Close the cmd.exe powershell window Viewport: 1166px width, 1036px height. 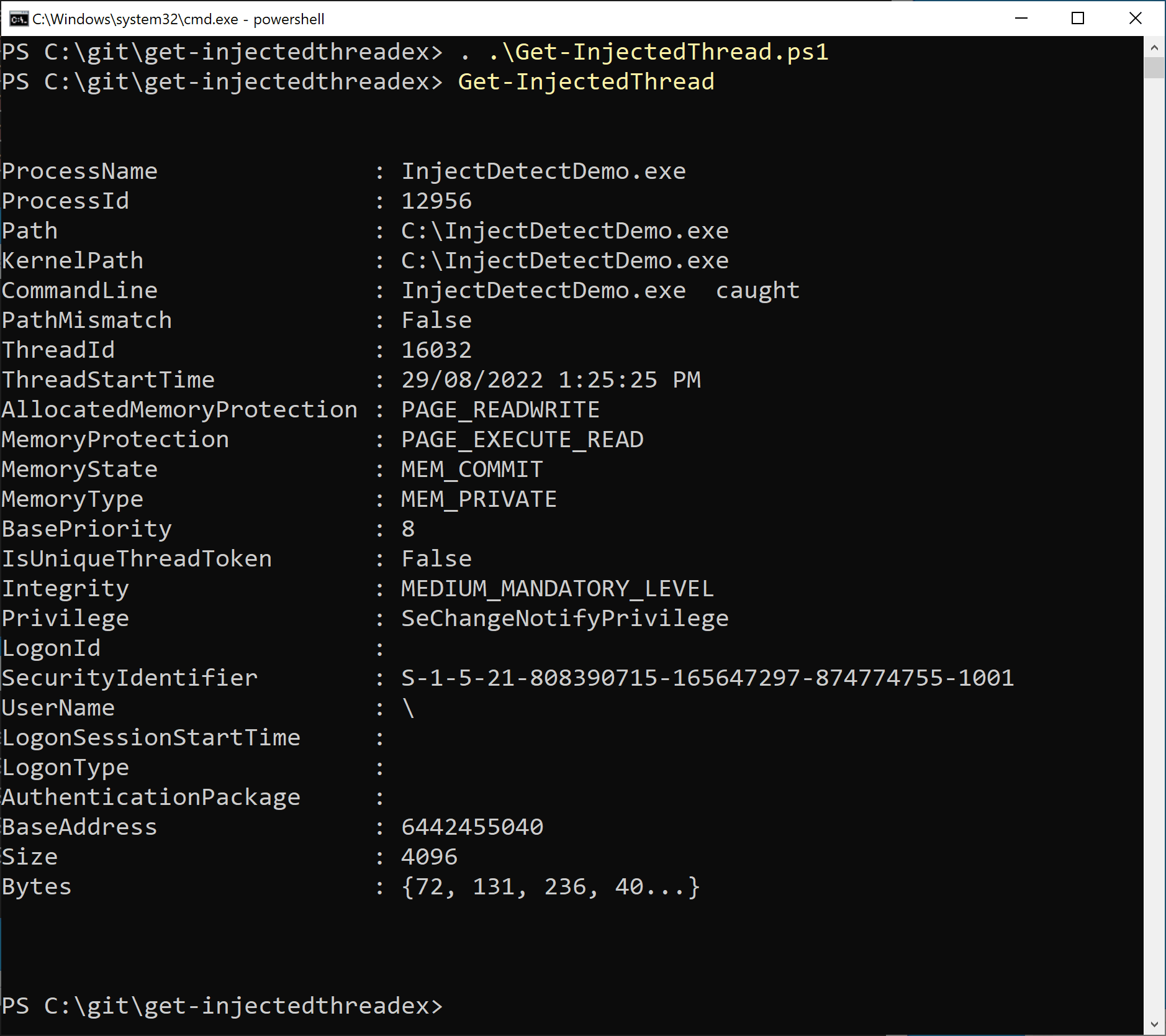click(1136, 18)
